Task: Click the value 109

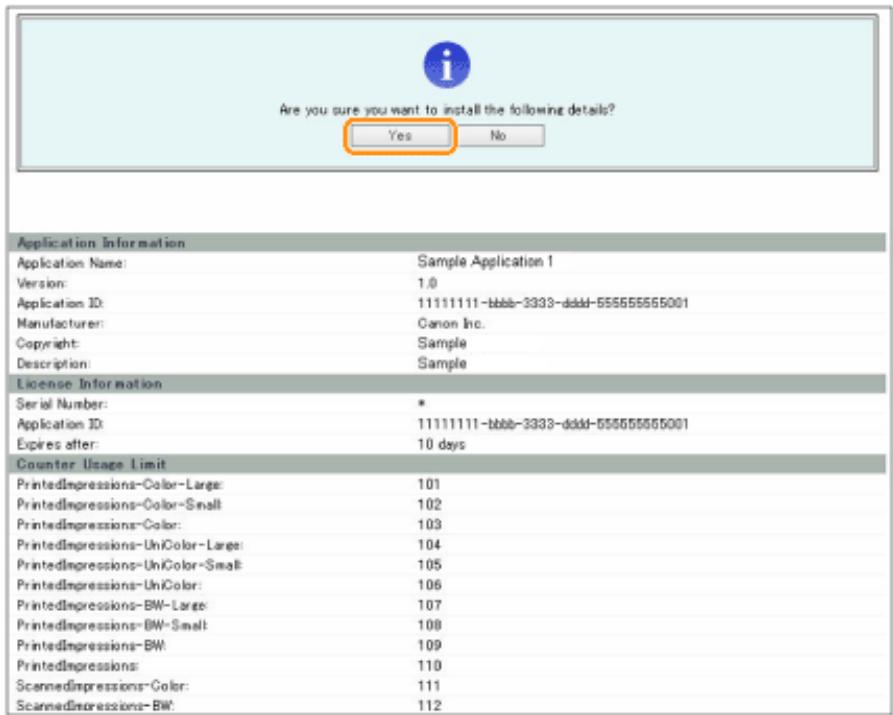Action: (429, 645)
